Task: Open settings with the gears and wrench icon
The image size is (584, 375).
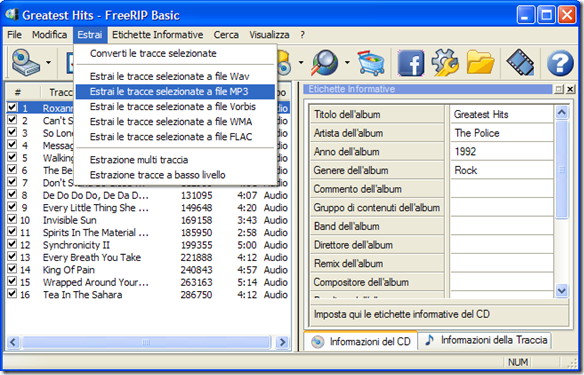Action: point(445,63)
